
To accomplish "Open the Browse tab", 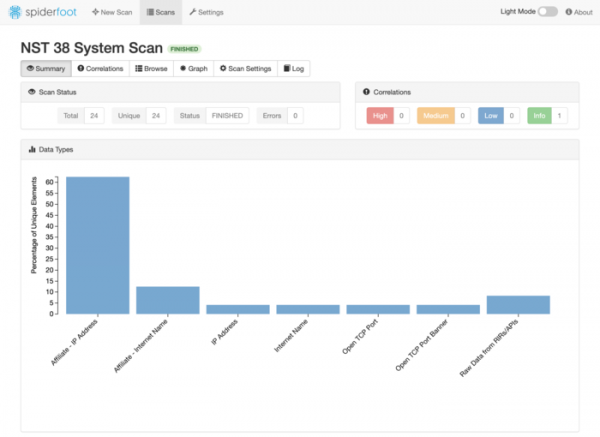I will tap(152, 69).
